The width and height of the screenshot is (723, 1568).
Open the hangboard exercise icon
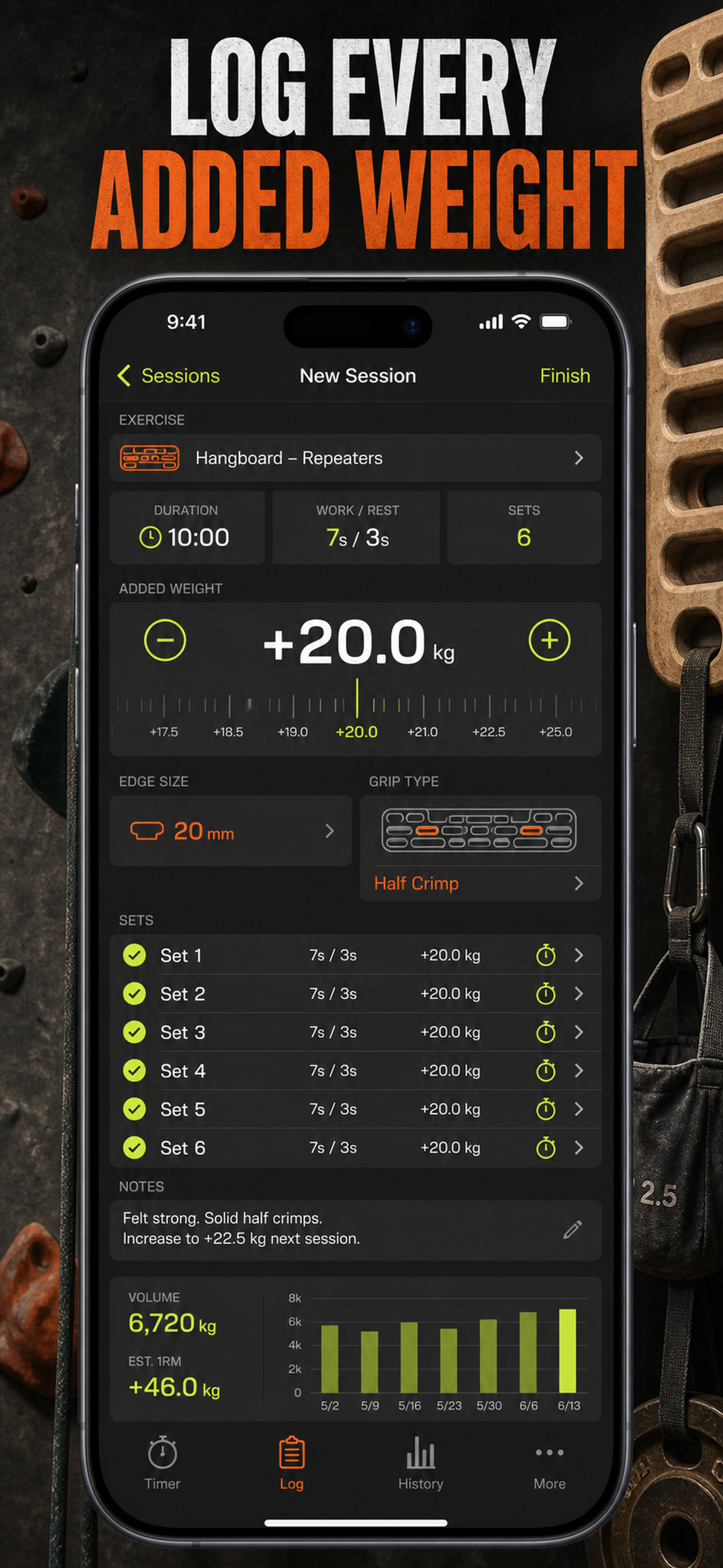click(150, 458)
